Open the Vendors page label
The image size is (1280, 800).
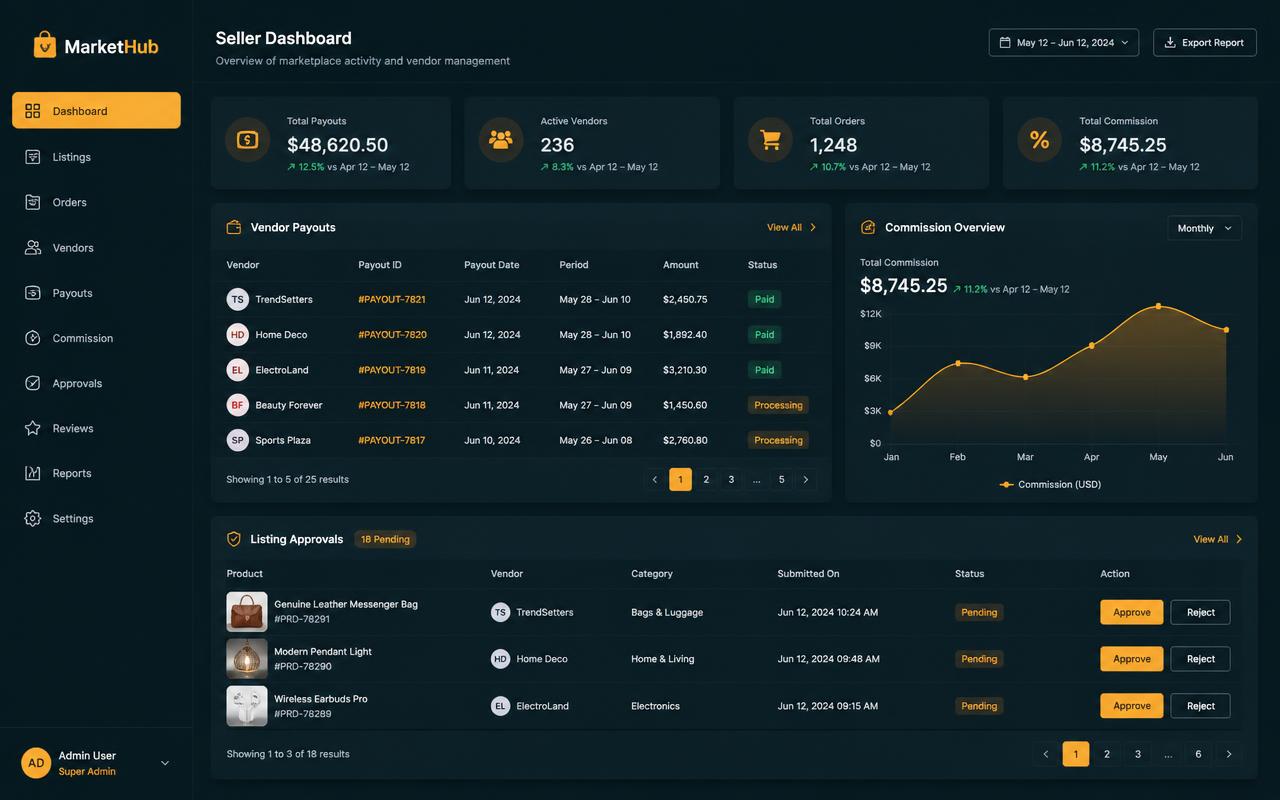click(73, 247)
